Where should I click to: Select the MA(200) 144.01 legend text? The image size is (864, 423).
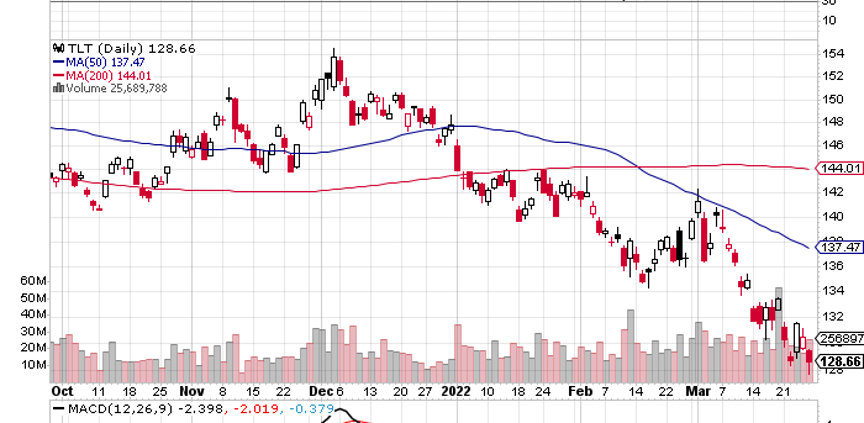pos(105,75)
